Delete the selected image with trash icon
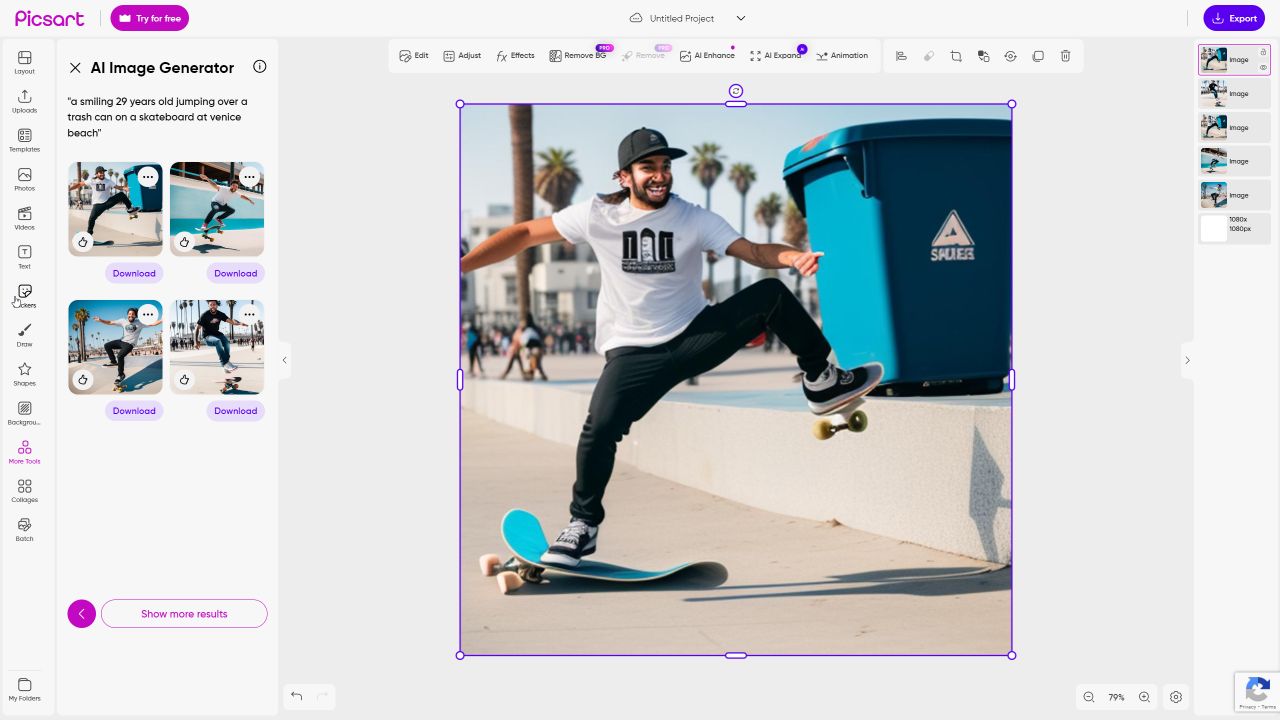The image size is (1280, 720). (1065, 56)
